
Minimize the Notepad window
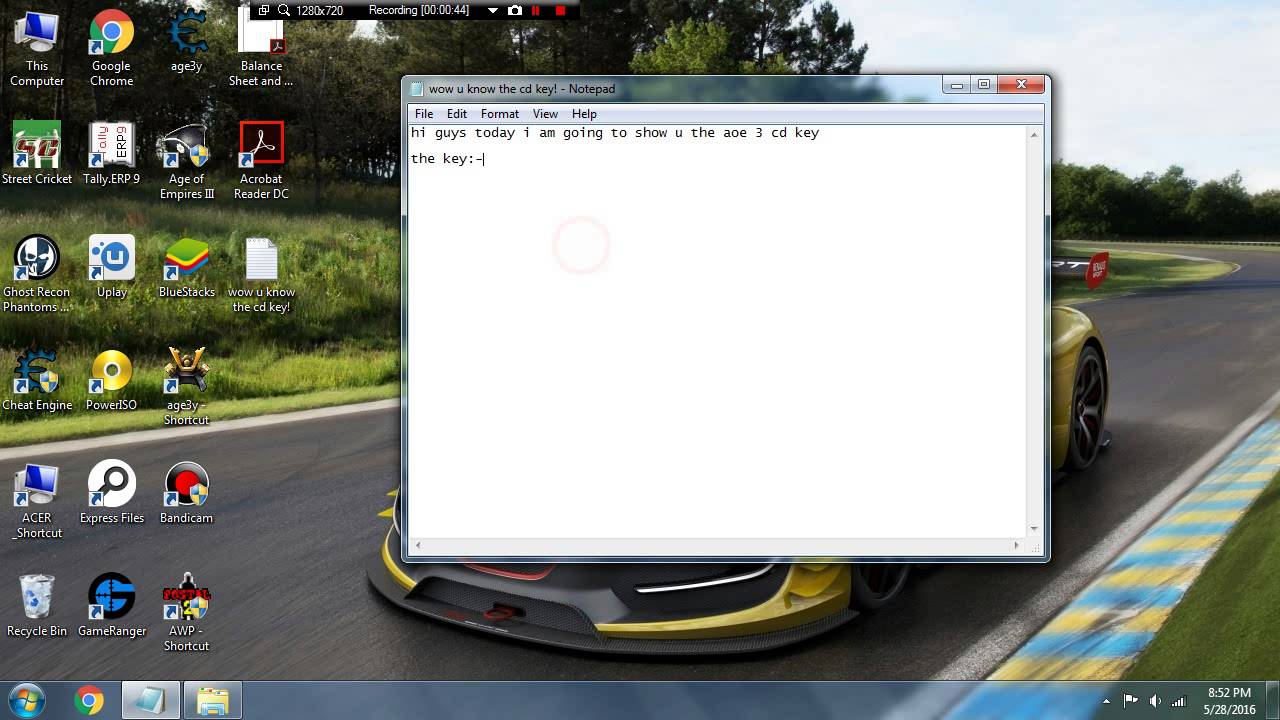click(957, 85)
